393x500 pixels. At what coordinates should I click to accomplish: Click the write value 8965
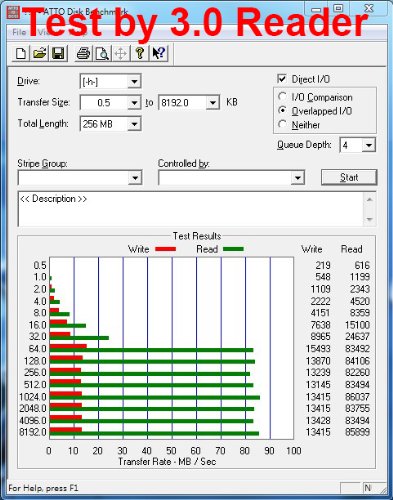[320, 336]
